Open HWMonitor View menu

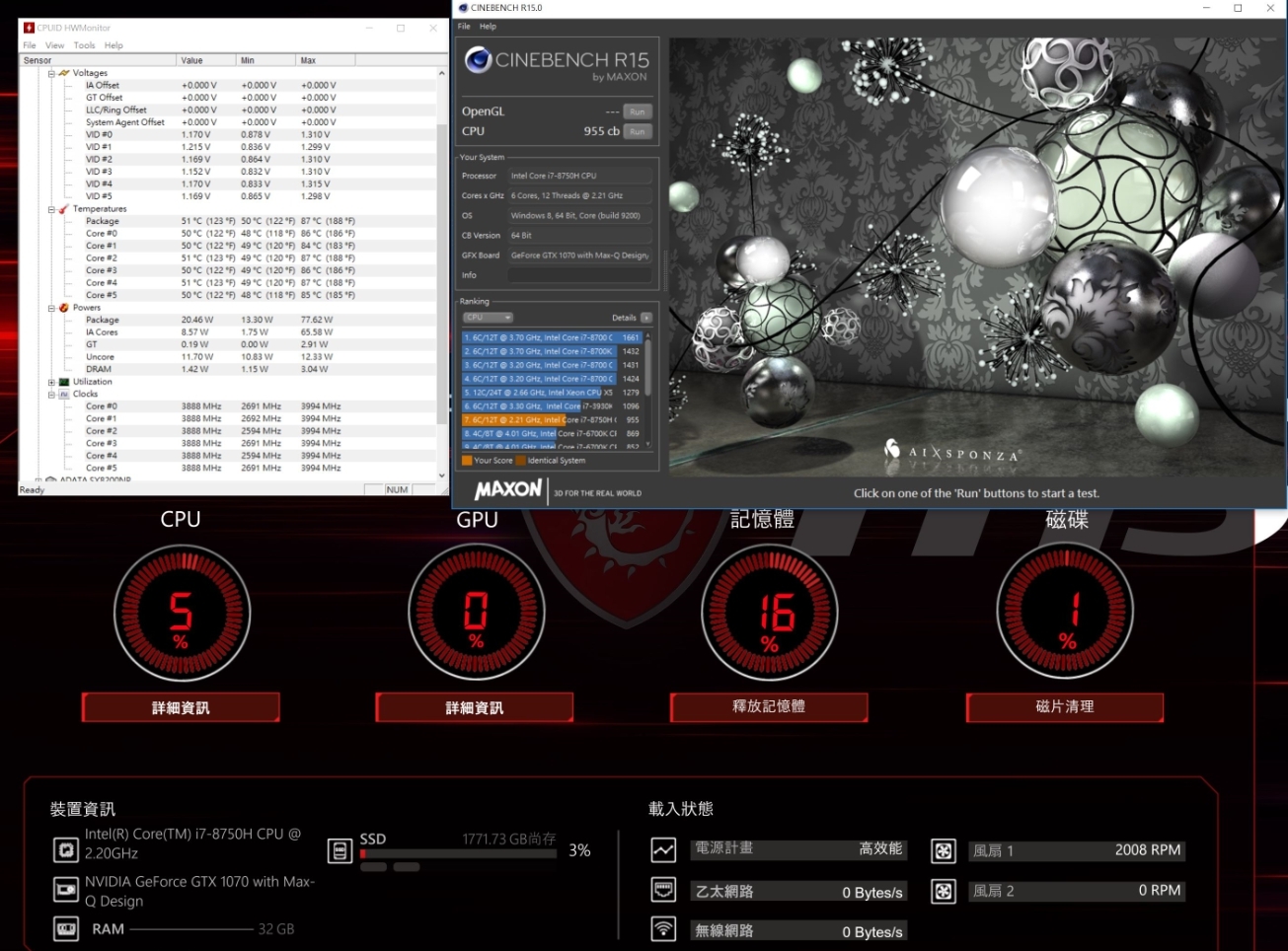(55, 45)
